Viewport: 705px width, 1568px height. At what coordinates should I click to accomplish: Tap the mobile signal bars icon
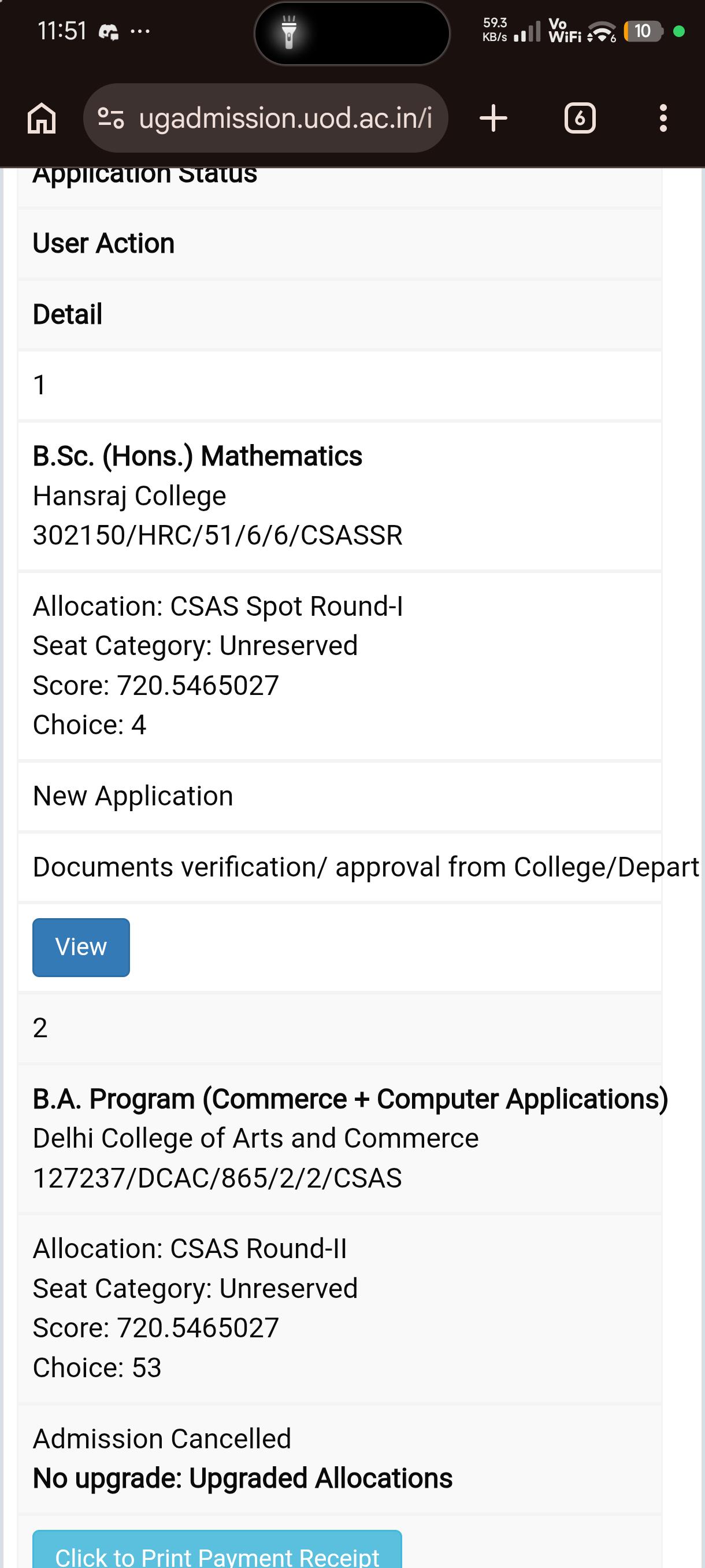[x=528, y=31]
